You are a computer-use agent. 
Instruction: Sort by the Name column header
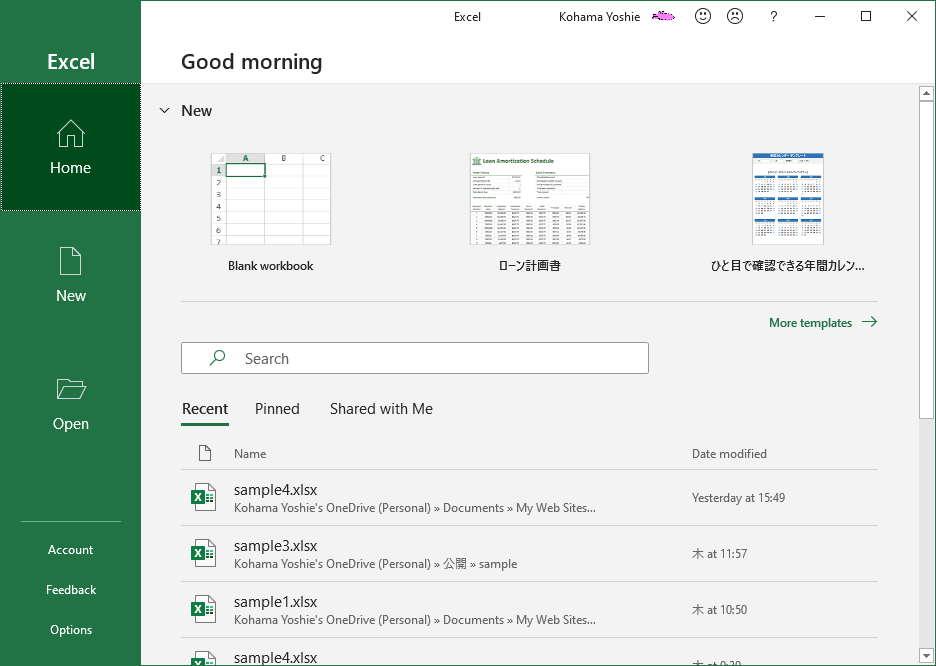[250, 454]
